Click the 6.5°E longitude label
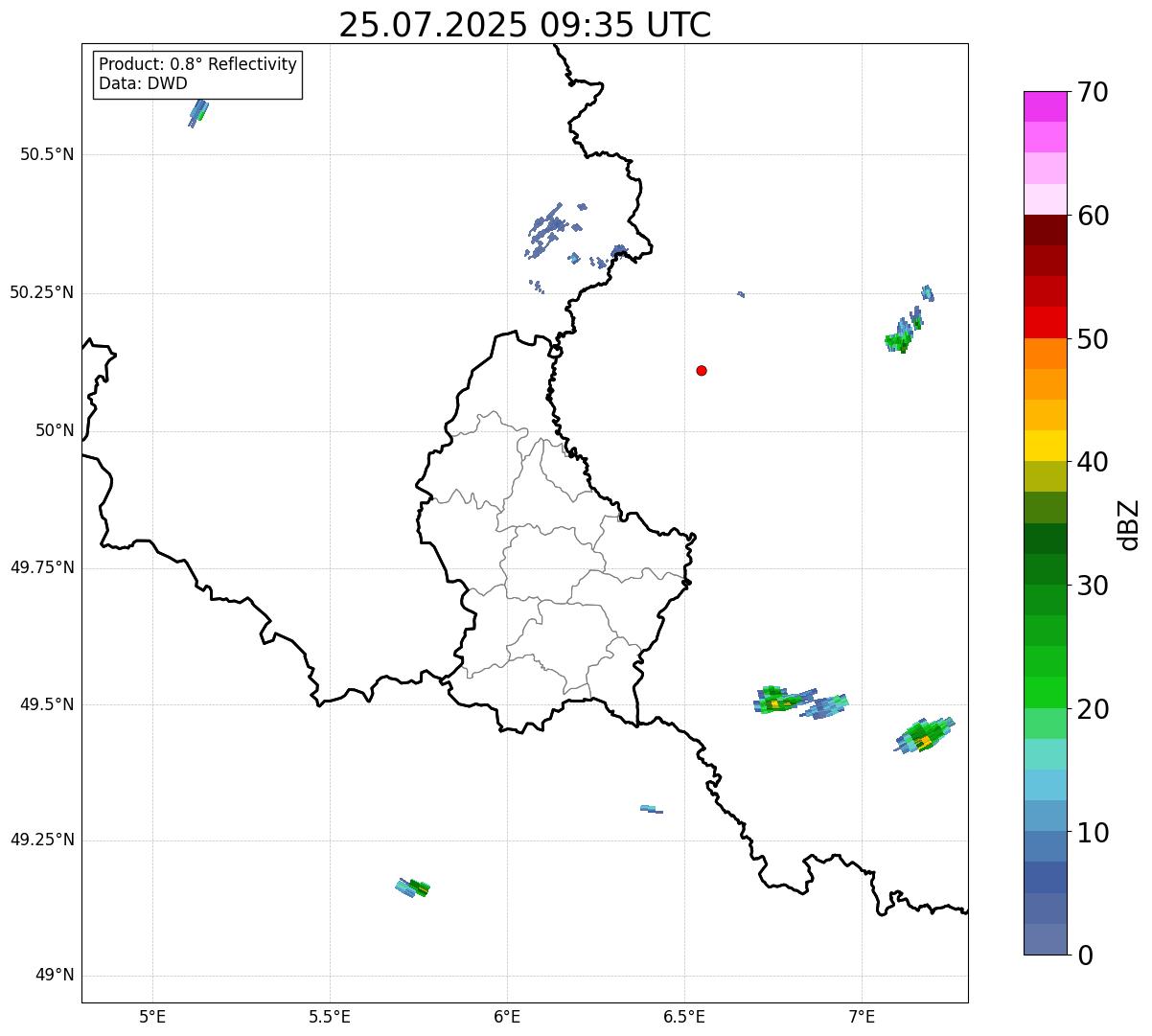The image size is (1152, 1036). [x=684, y=1016]
